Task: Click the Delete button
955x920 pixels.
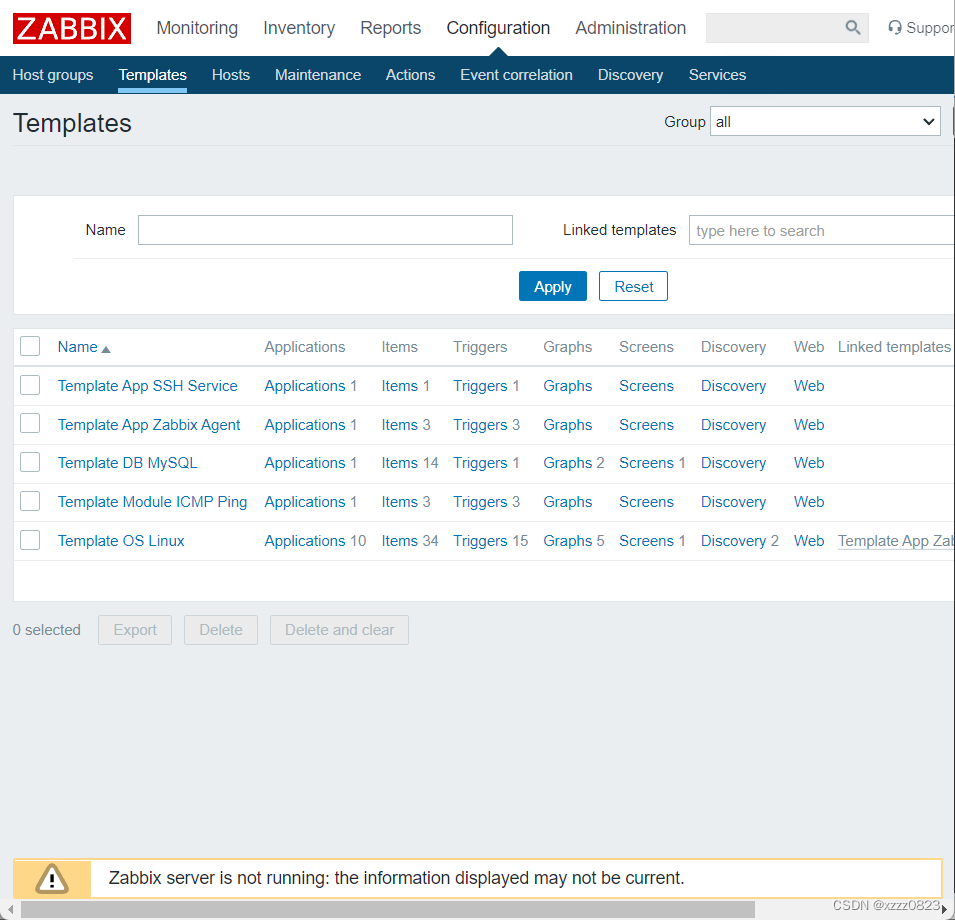Action: coord(220,630)
